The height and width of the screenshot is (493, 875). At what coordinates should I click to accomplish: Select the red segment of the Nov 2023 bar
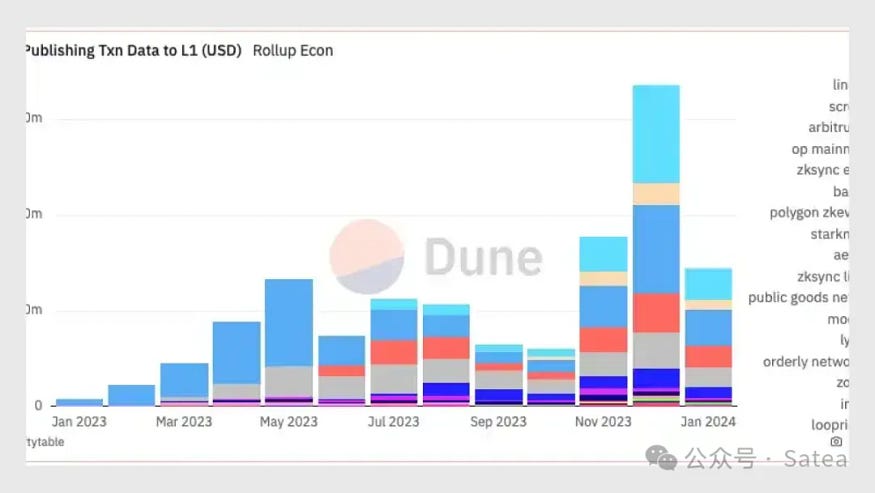coord(603,339)
